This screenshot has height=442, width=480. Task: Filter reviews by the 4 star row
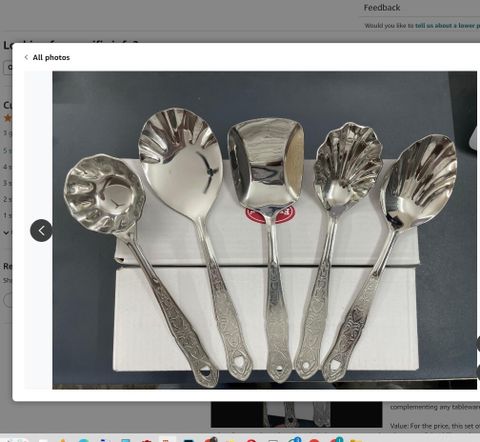pyautogui.click(x=7, y=167)
